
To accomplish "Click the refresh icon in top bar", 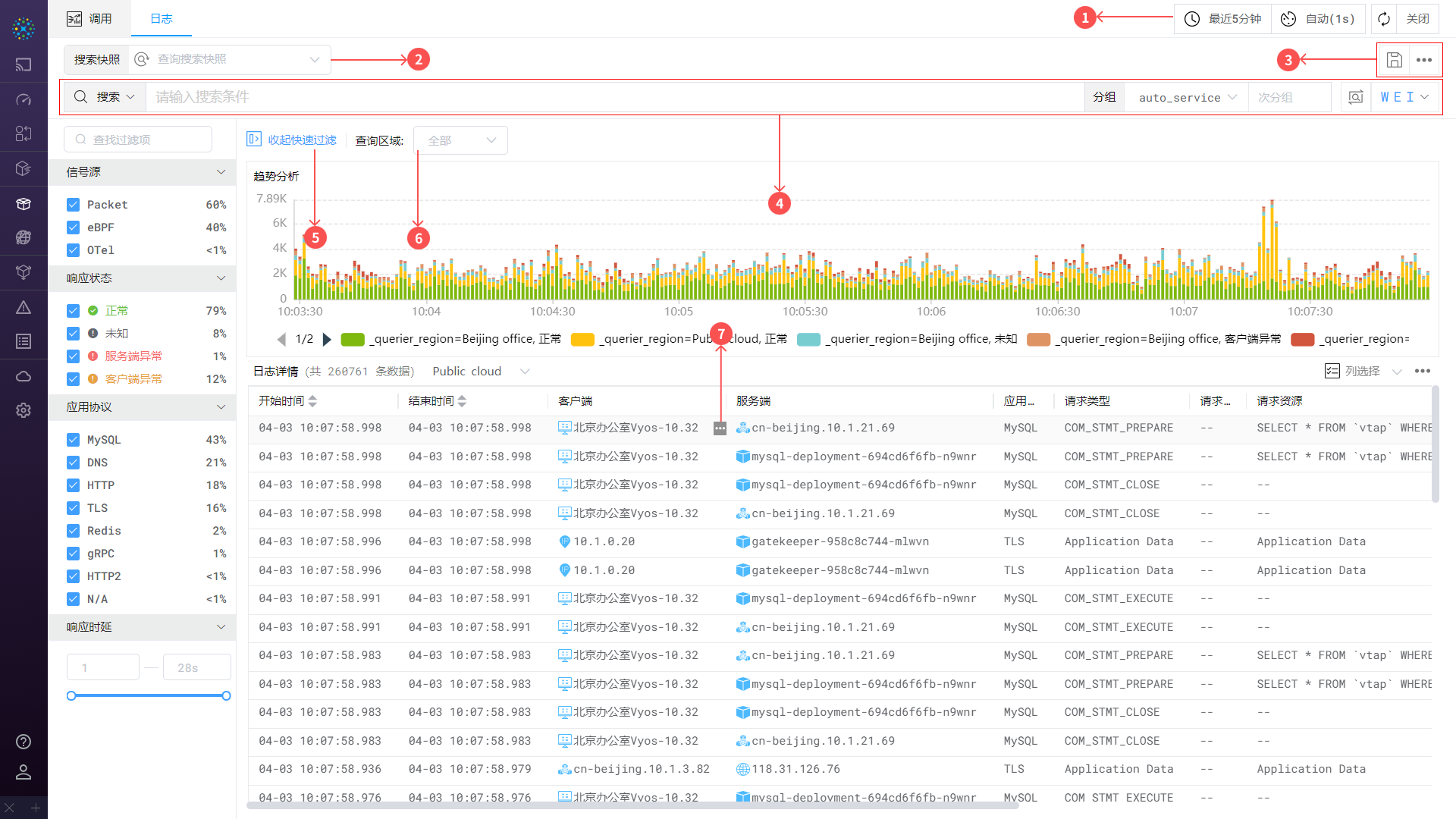I will pyautogui.click(x=1384, y=19).
